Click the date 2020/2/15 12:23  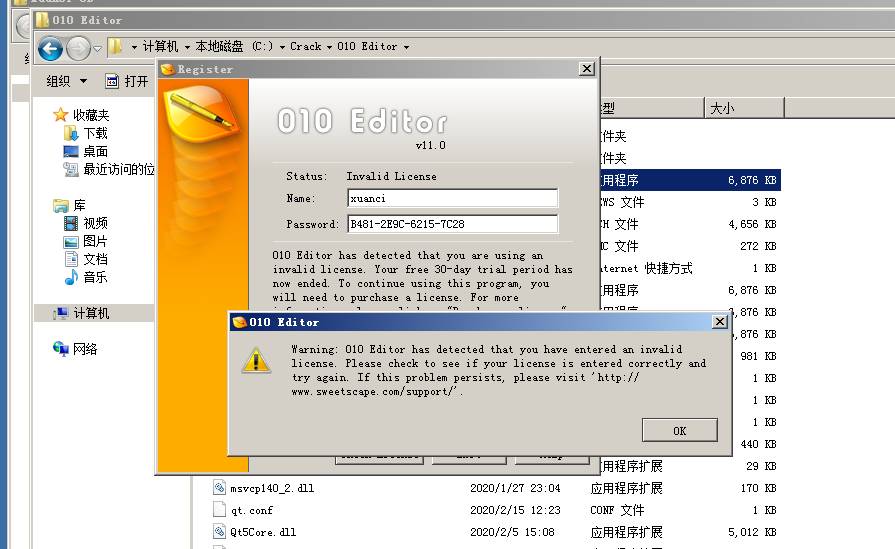click(515, 510)
